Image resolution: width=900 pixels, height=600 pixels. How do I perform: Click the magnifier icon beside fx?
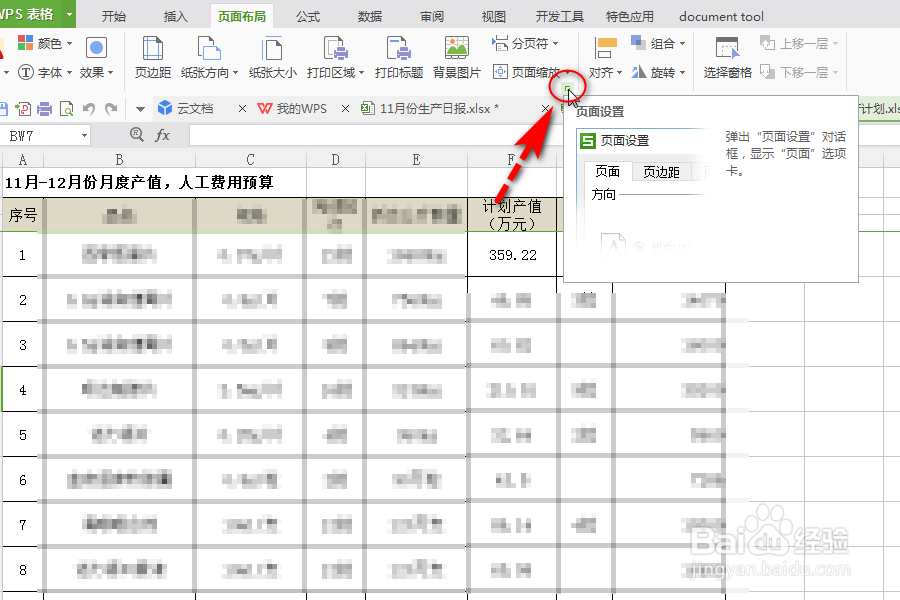tap(137, 135)
